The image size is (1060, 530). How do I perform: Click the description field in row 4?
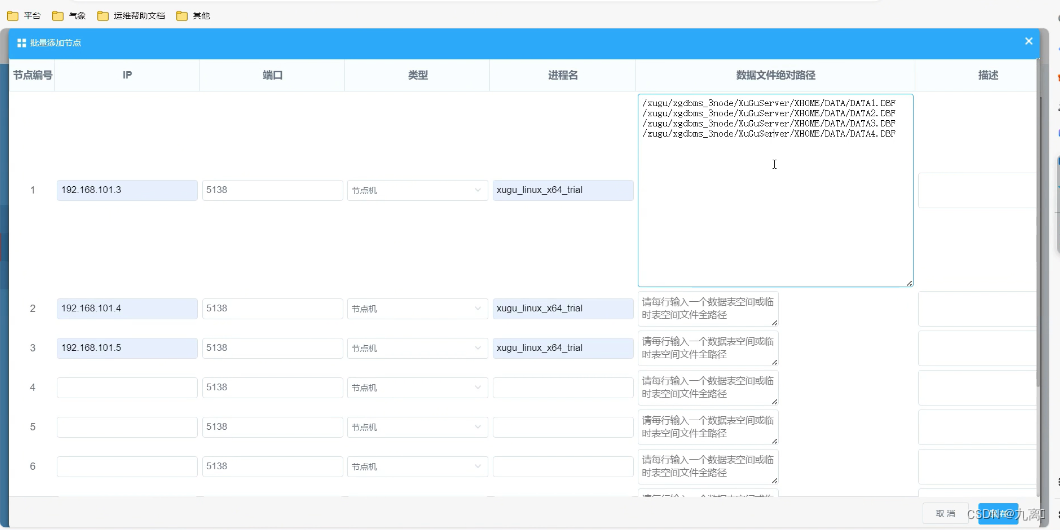click(978, 388)
